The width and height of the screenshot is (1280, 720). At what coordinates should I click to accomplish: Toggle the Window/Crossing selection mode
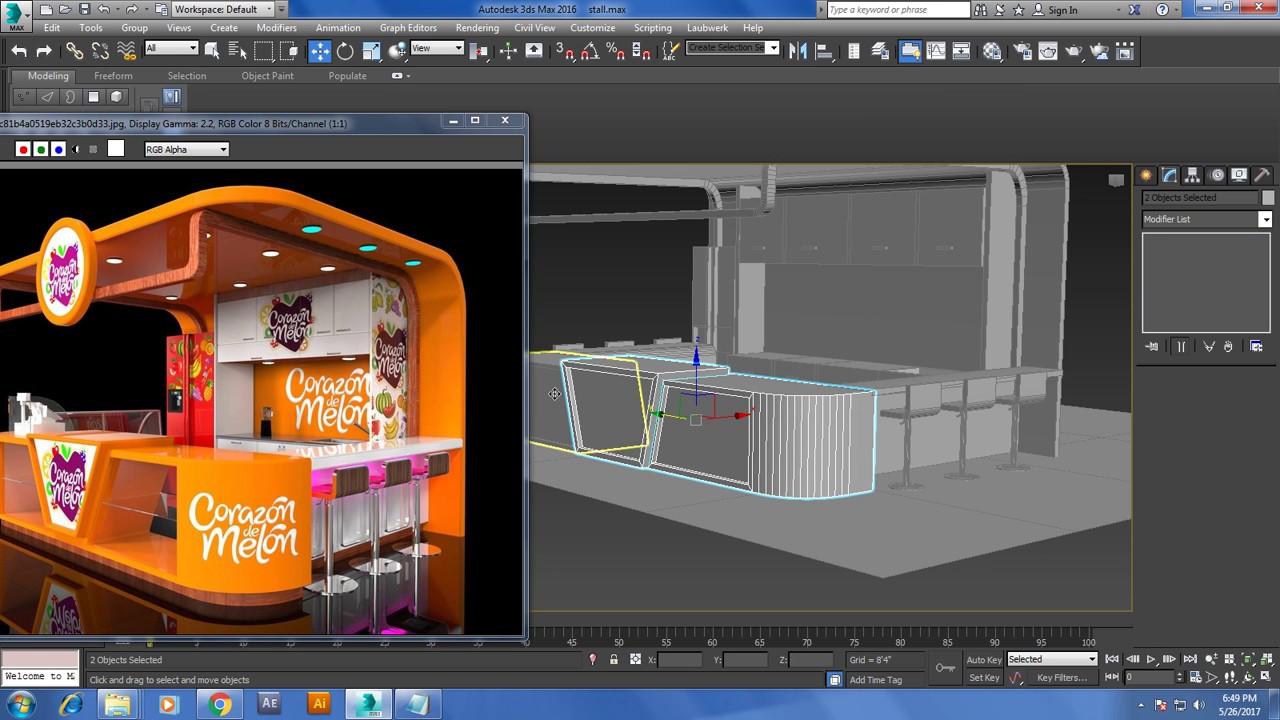289,50
